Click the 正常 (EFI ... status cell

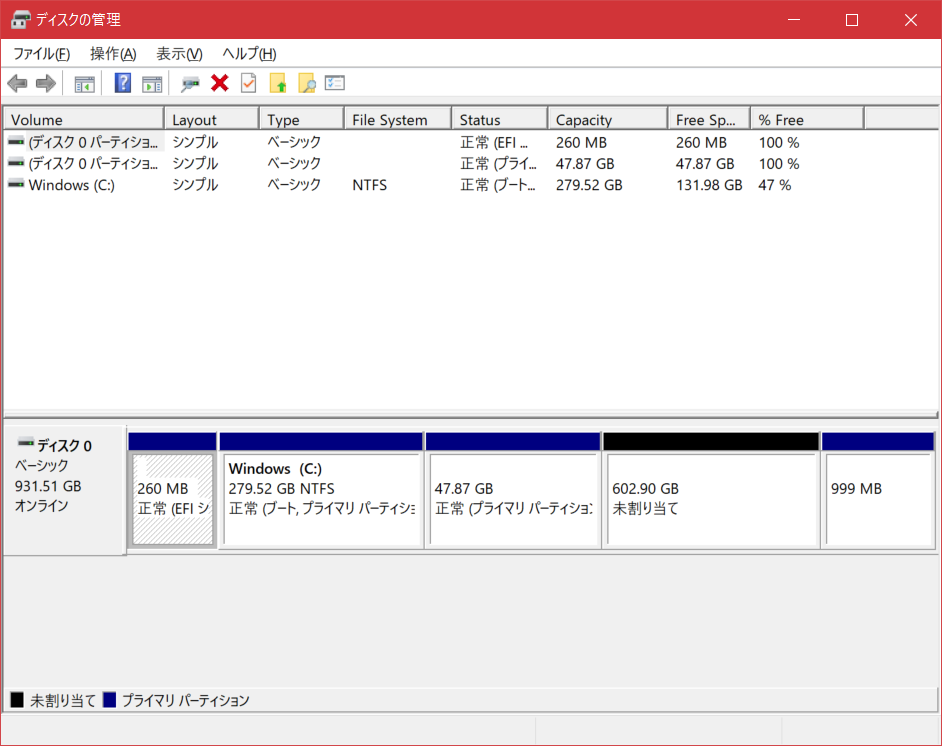coord(494,142)
